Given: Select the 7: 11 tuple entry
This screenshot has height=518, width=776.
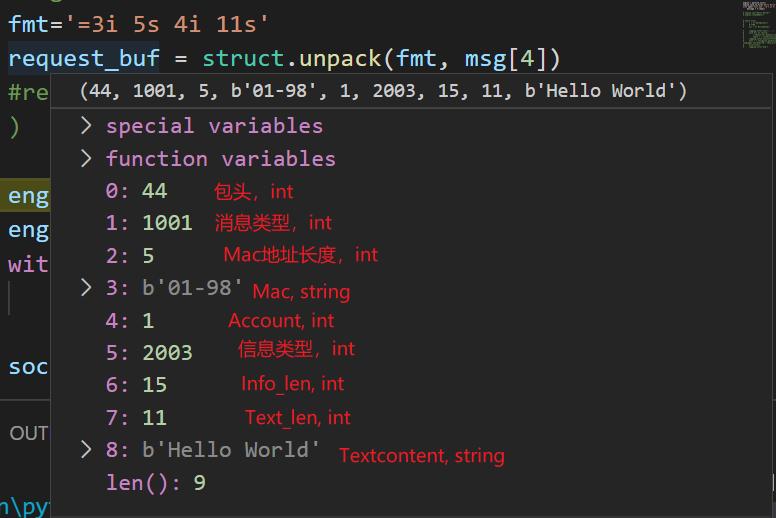Looking at the screenshot, I should point(136,418).
